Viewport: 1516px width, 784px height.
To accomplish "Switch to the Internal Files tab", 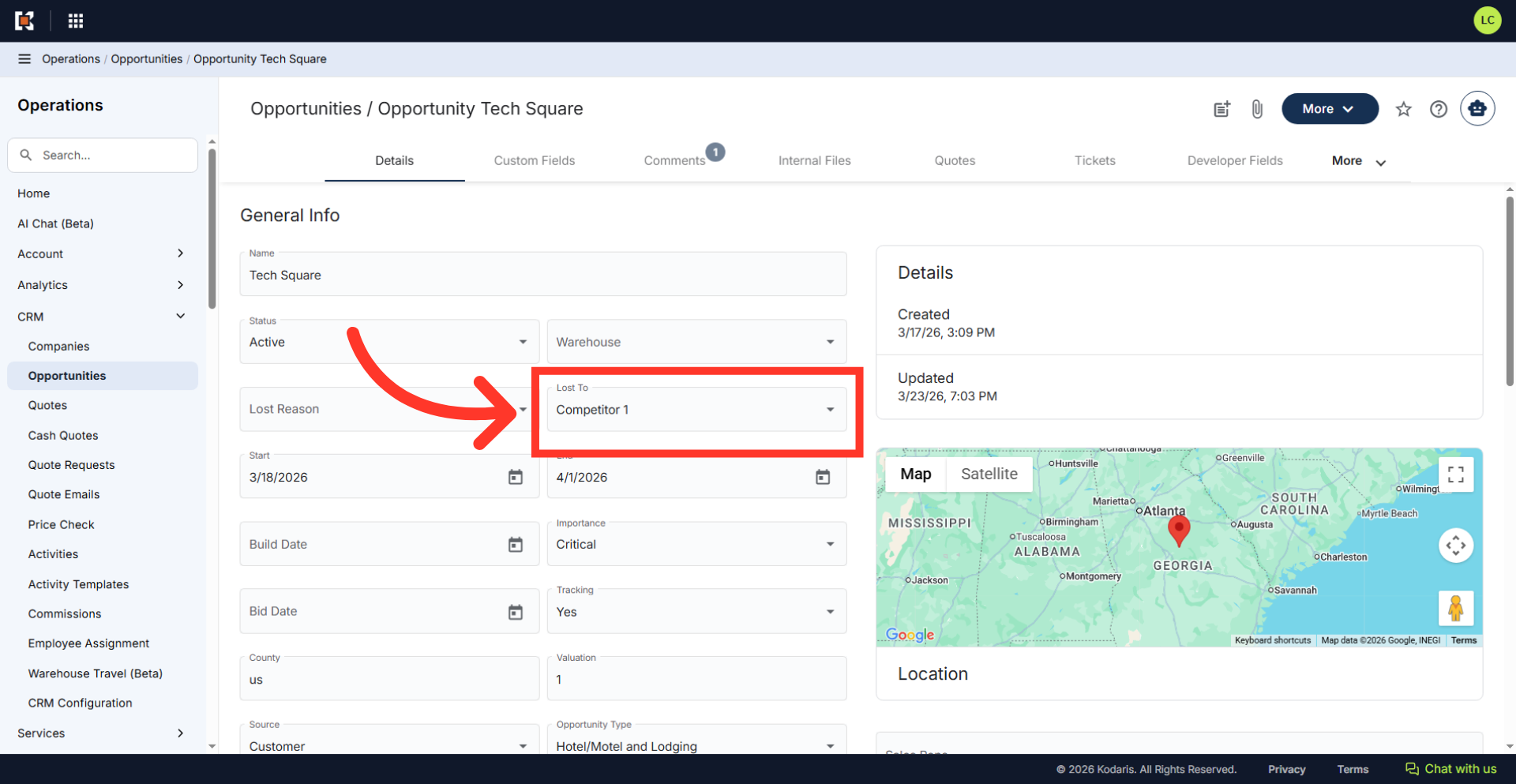I will click(815, 161).
